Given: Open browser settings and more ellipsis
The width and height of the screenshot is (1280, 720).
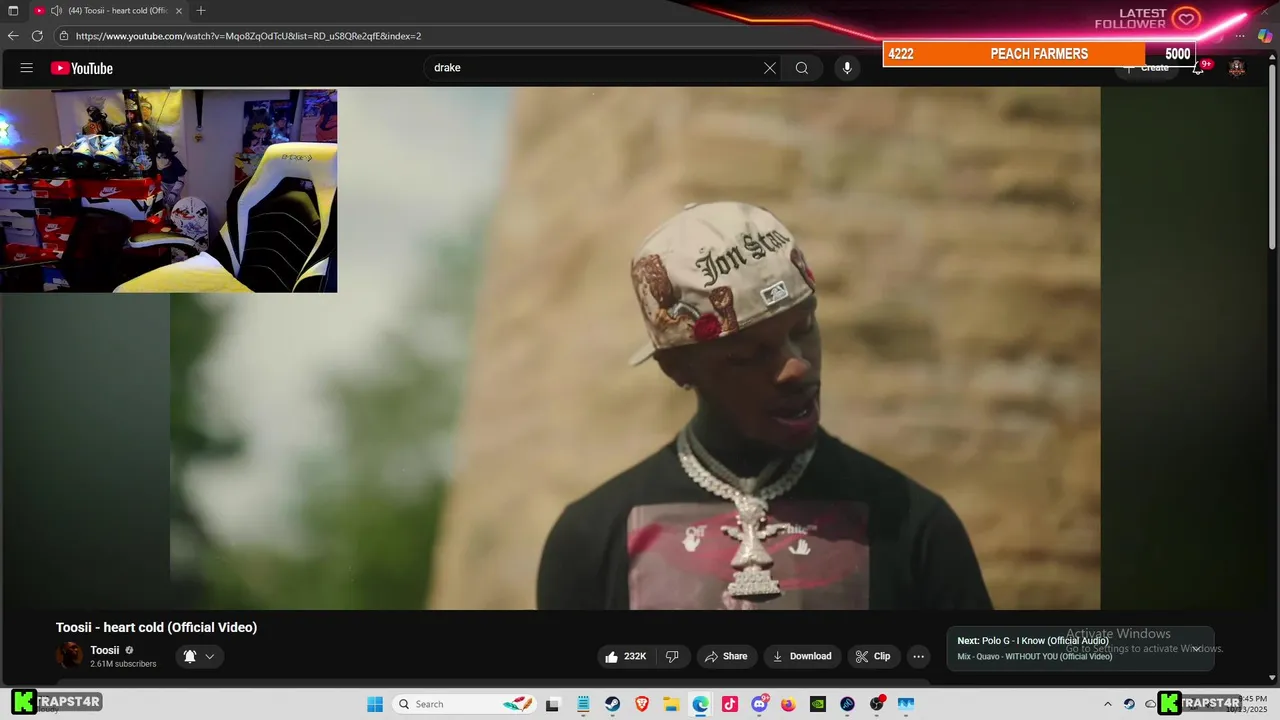Looking at the screenshot, I should point(1241,36).
